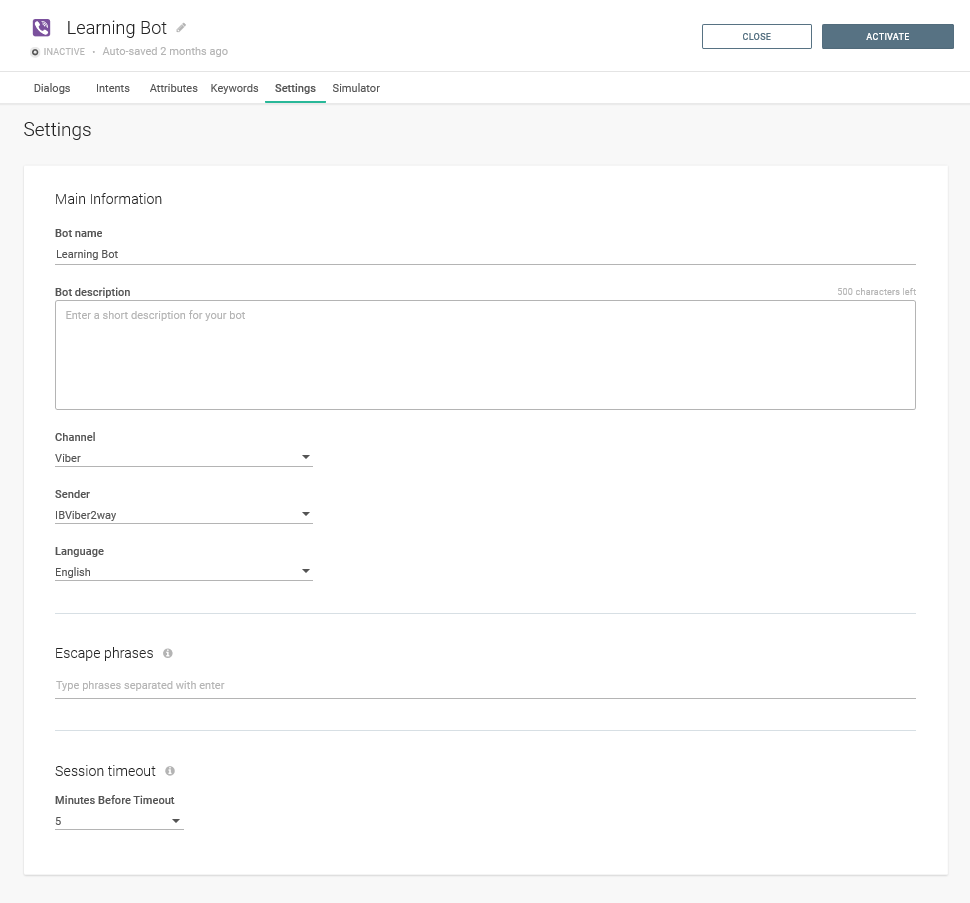Viewport: 970px width, 903px height.
Task: Select the Settings tab
Action: [295, 88]
